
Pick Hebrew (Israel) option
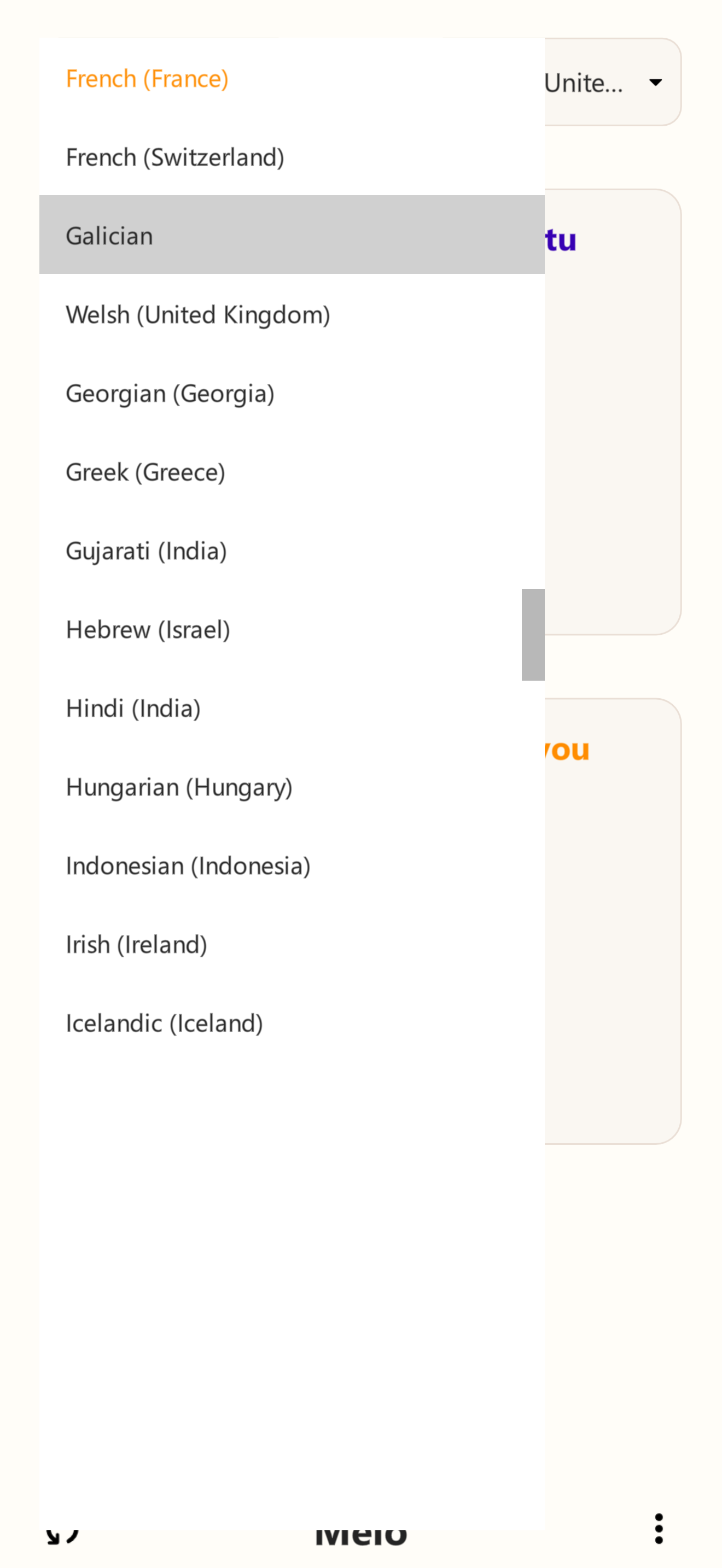[292, 629]
